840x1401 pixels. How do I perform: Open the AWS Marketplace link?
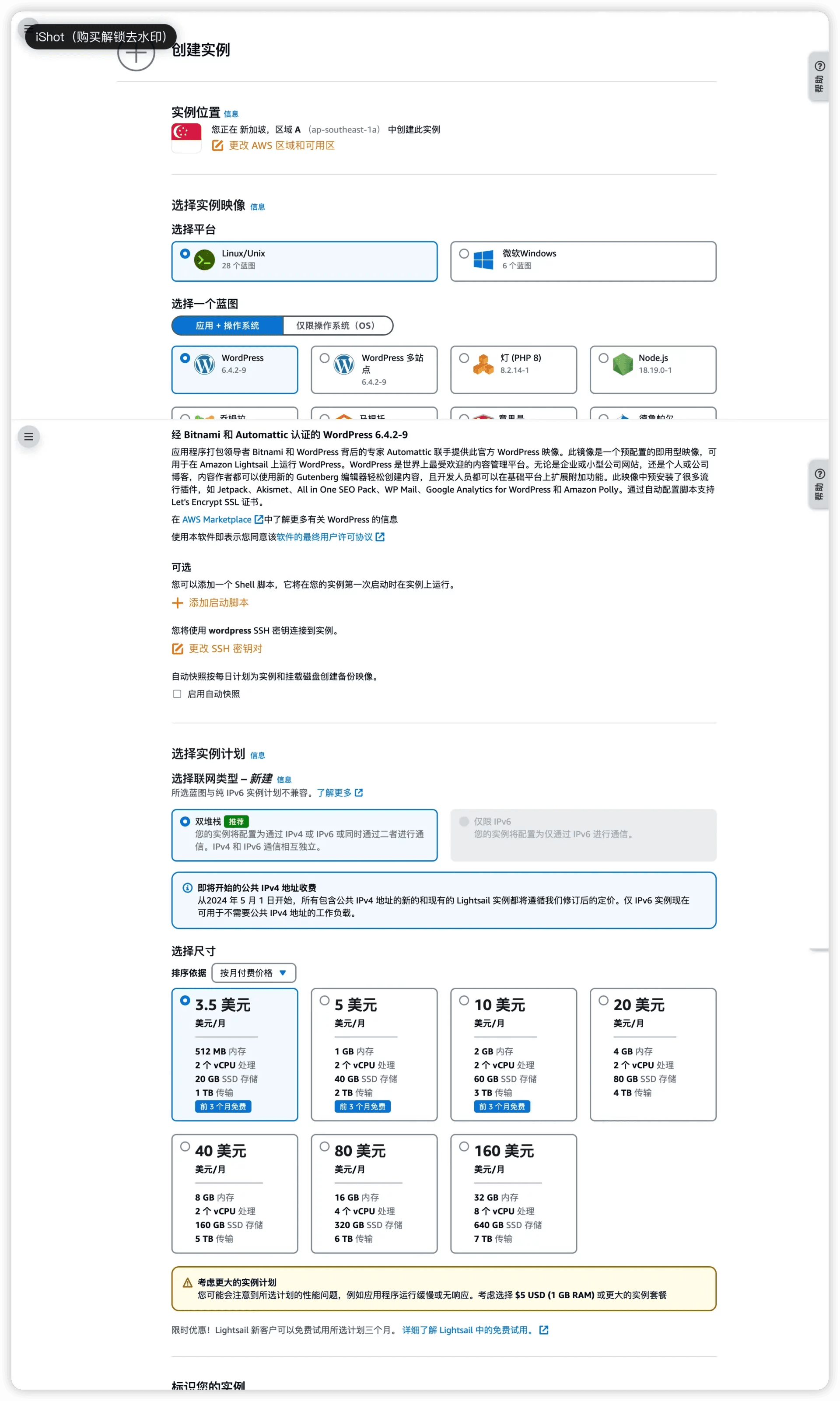[x=217, y=519]
